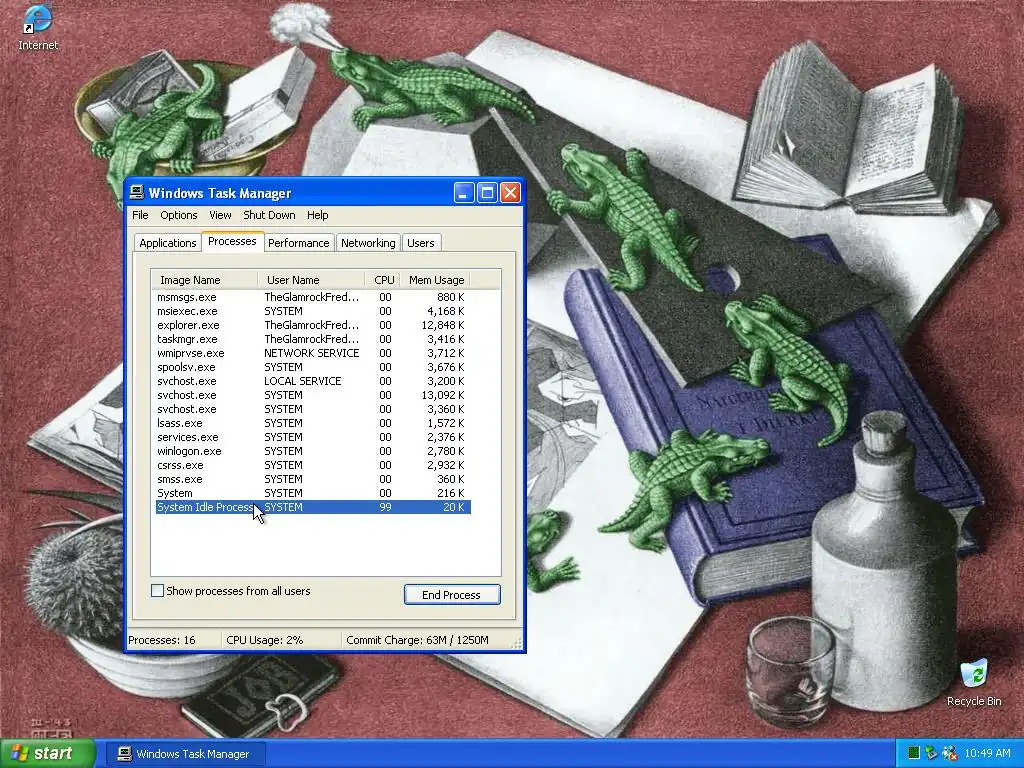
Task: Open the Help menu
Action: (x=317, y=215)
